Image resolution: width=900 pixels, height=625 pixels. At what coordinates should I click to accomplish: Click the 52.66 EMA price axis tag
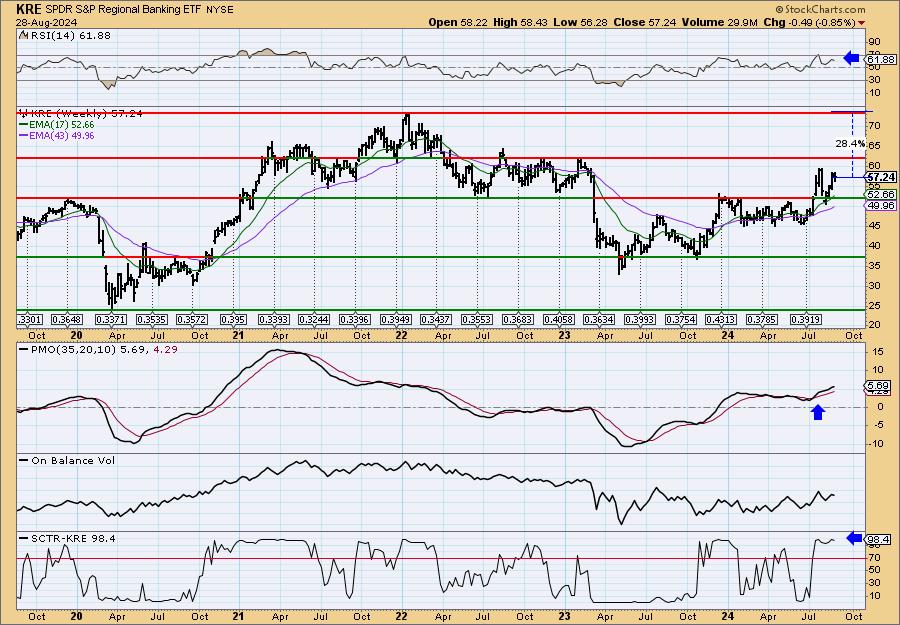tap(881, 195)
